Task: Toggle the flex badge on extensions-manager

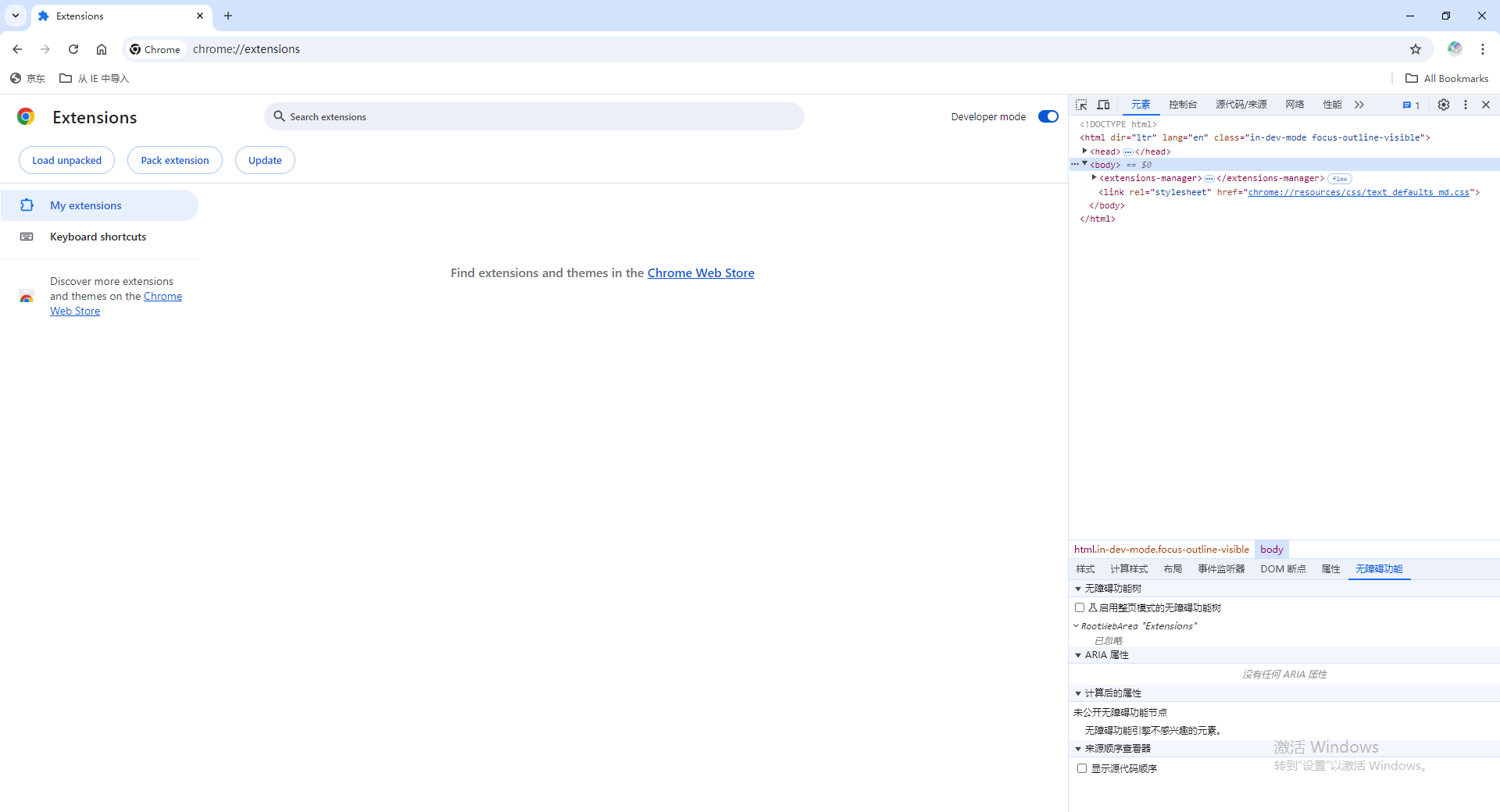Action: [x=1340, y=179]
